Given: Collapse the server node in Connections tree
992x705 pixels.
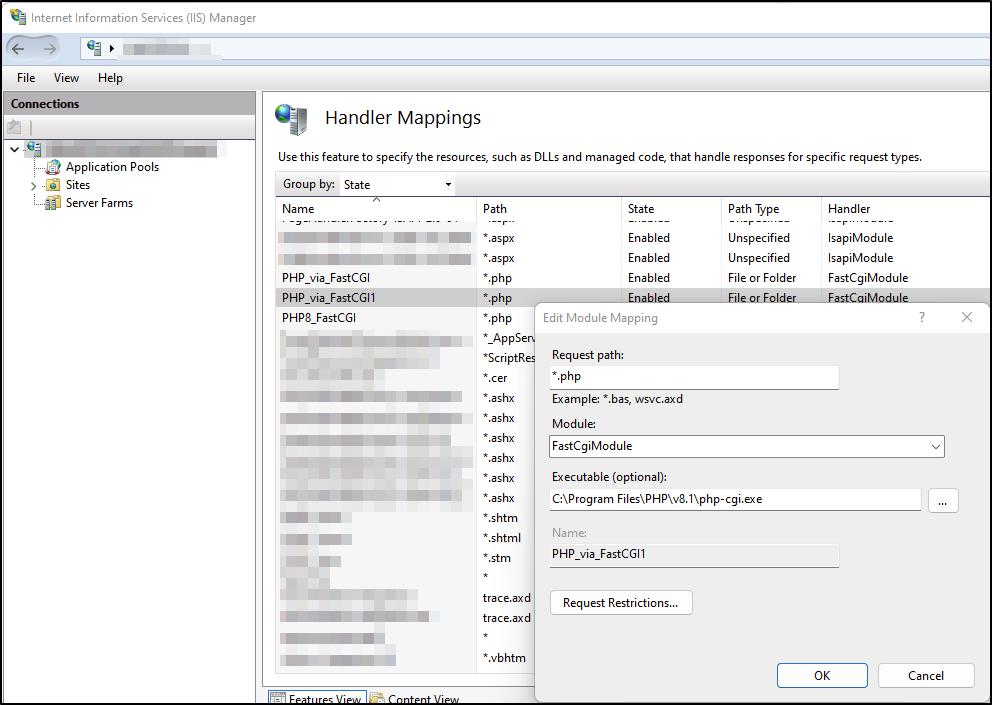Looking at the screenshot, I should 15,149.
